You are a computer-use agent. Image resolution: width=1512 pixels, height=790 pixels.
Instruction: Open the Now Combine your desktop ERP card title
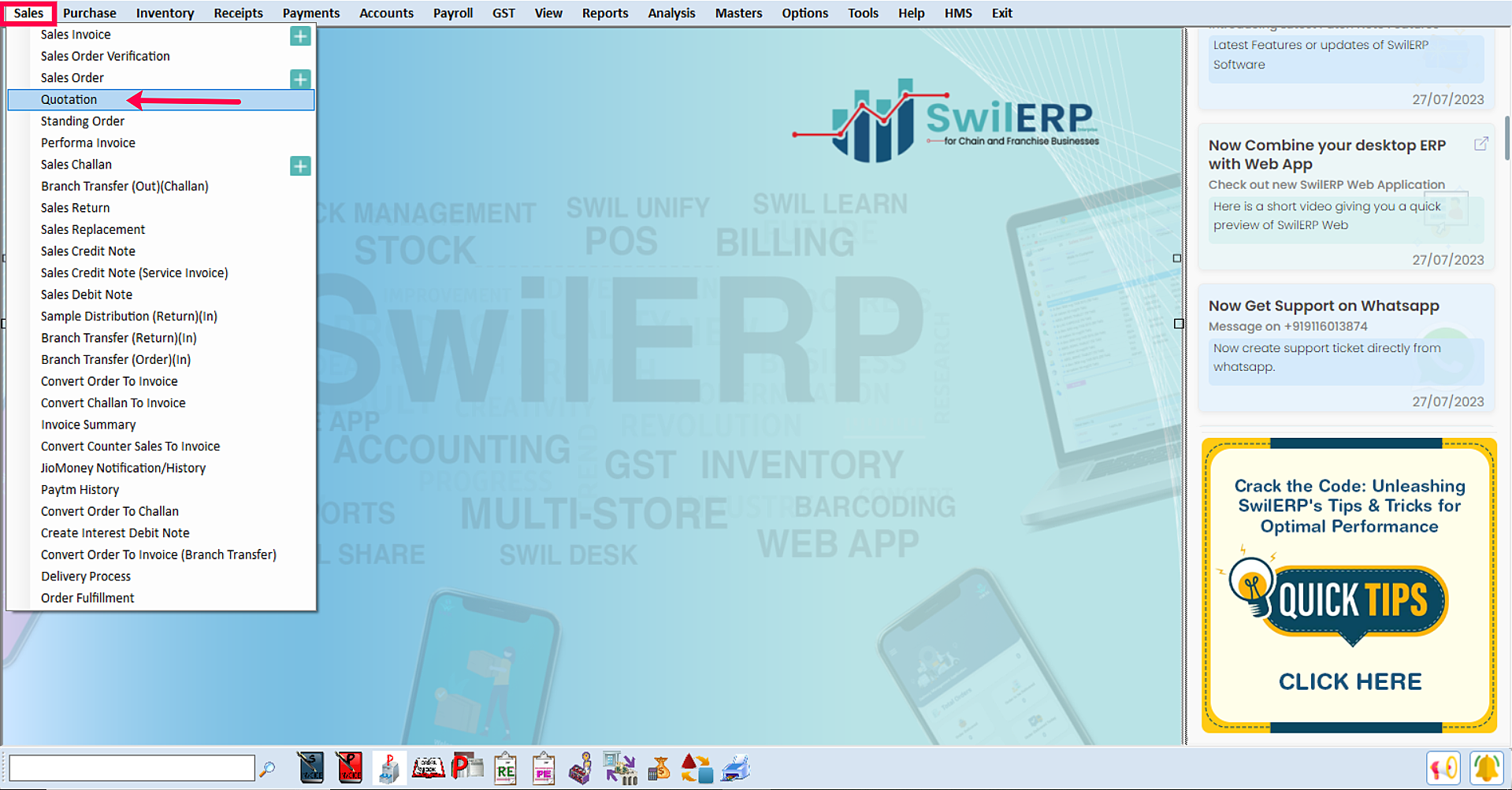(x=1327, y=154)
